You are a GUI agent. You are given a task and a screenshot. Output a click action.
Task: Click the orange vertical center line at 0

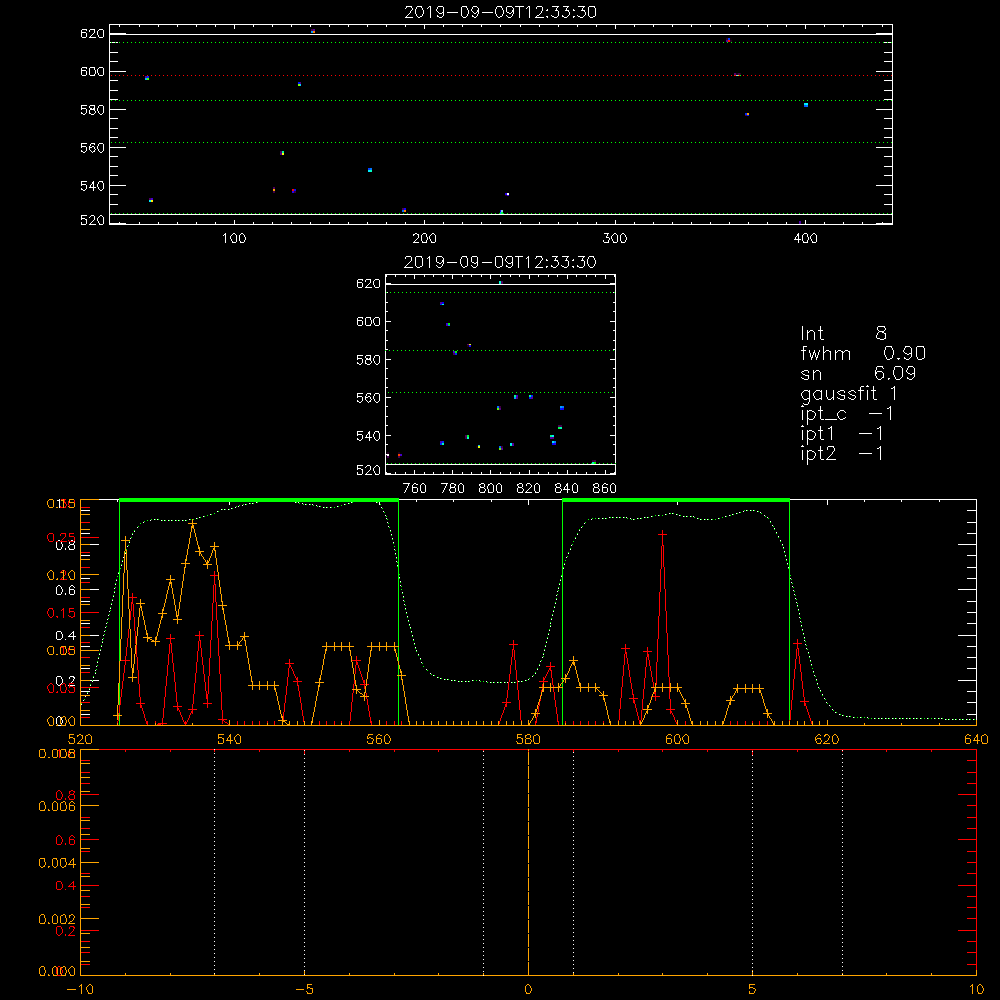click(x=528, y=862)
